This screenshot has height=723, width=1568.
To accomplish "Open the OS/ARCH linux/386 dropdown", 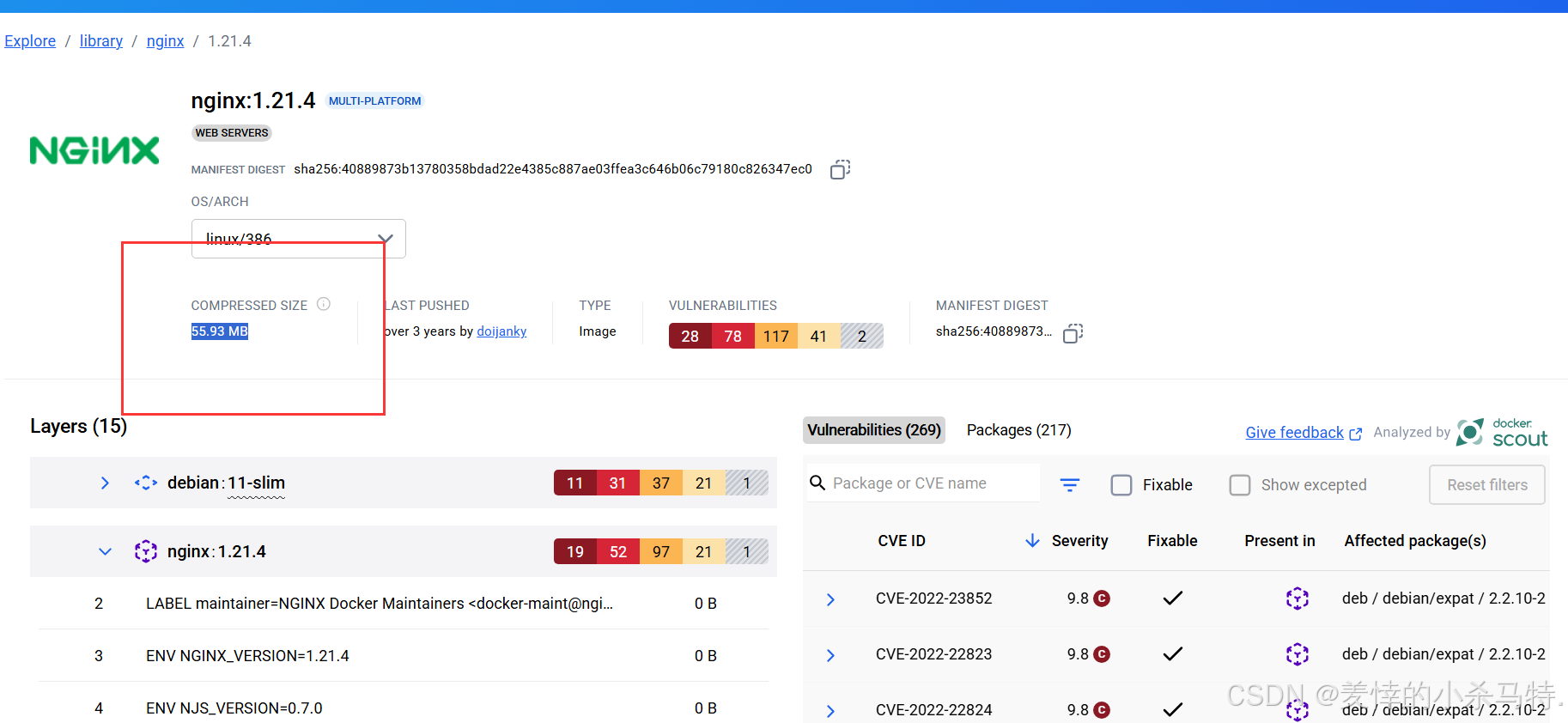I will [x=299, y=239].
